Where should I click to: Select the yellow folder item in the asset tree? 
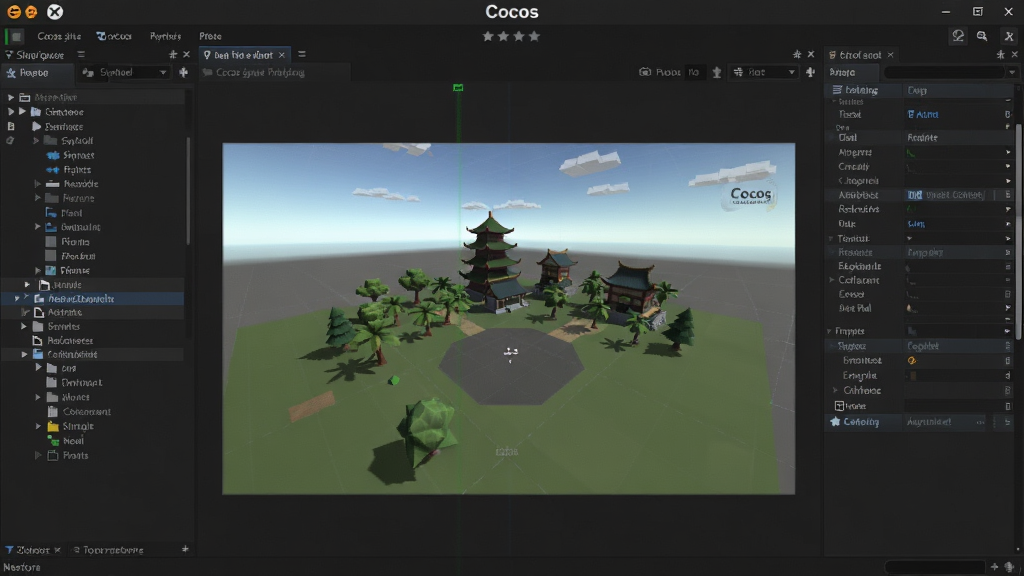[x=71, y=426]
